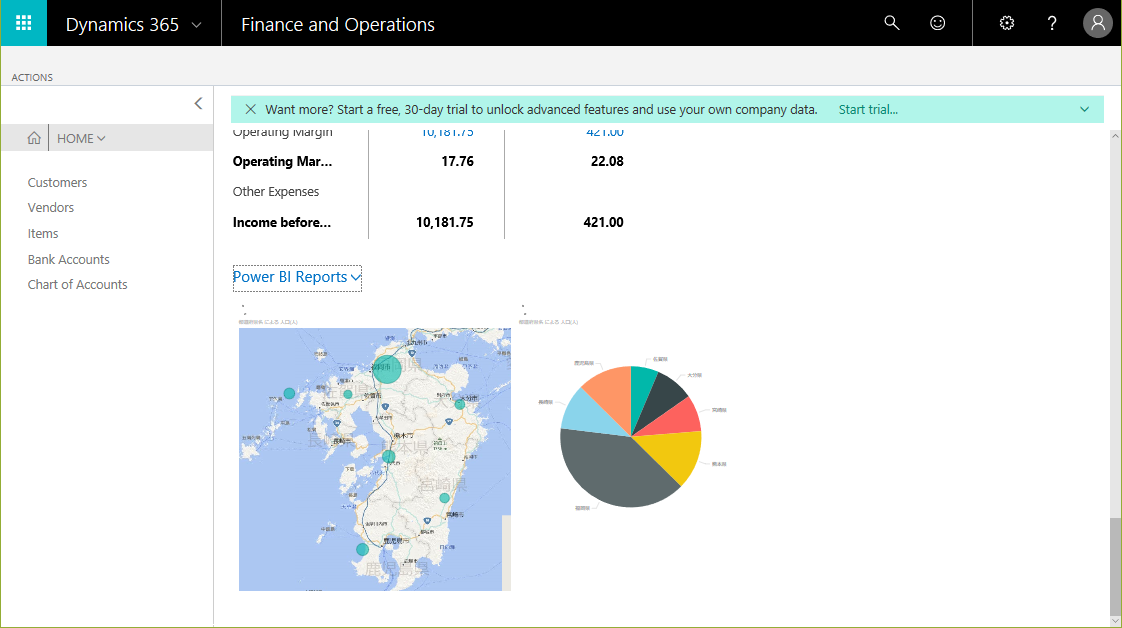Click the Kyushu map Power BI report
This screenshot has width=1122, height=628.
pyautogui.click(x=375, y=459)
